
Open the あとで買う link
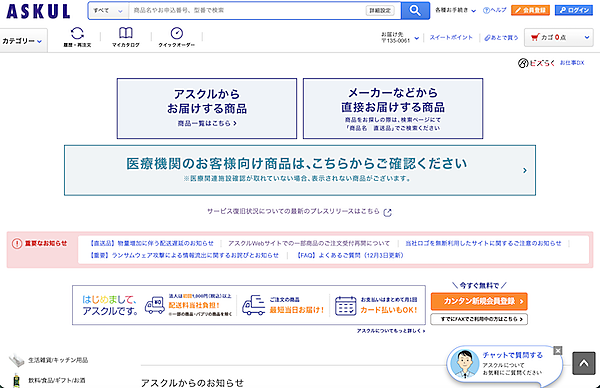pyautogui.click(x=501, y=37)
